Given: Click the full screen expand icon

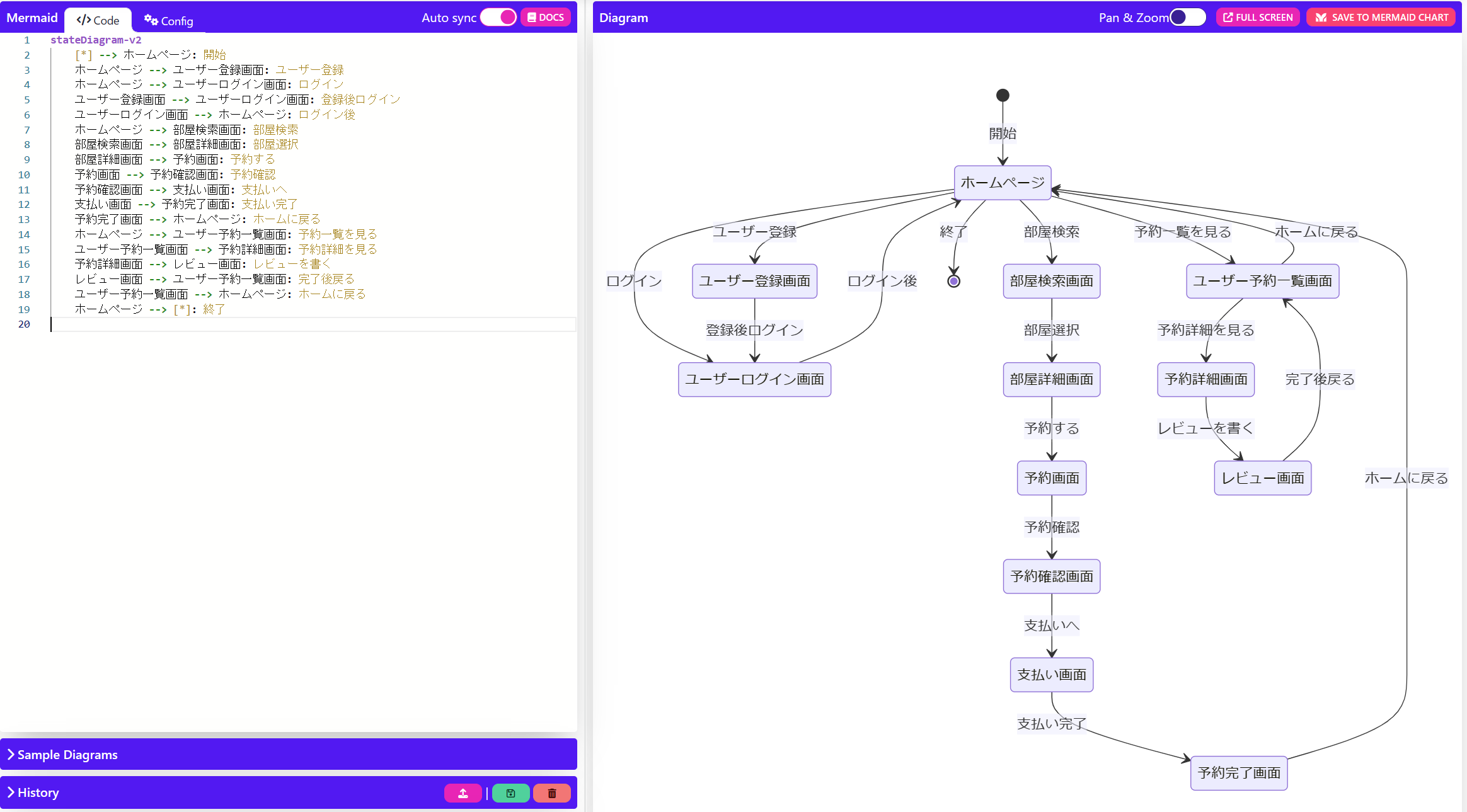Looking at the screenshot, I should (1228, 18).
